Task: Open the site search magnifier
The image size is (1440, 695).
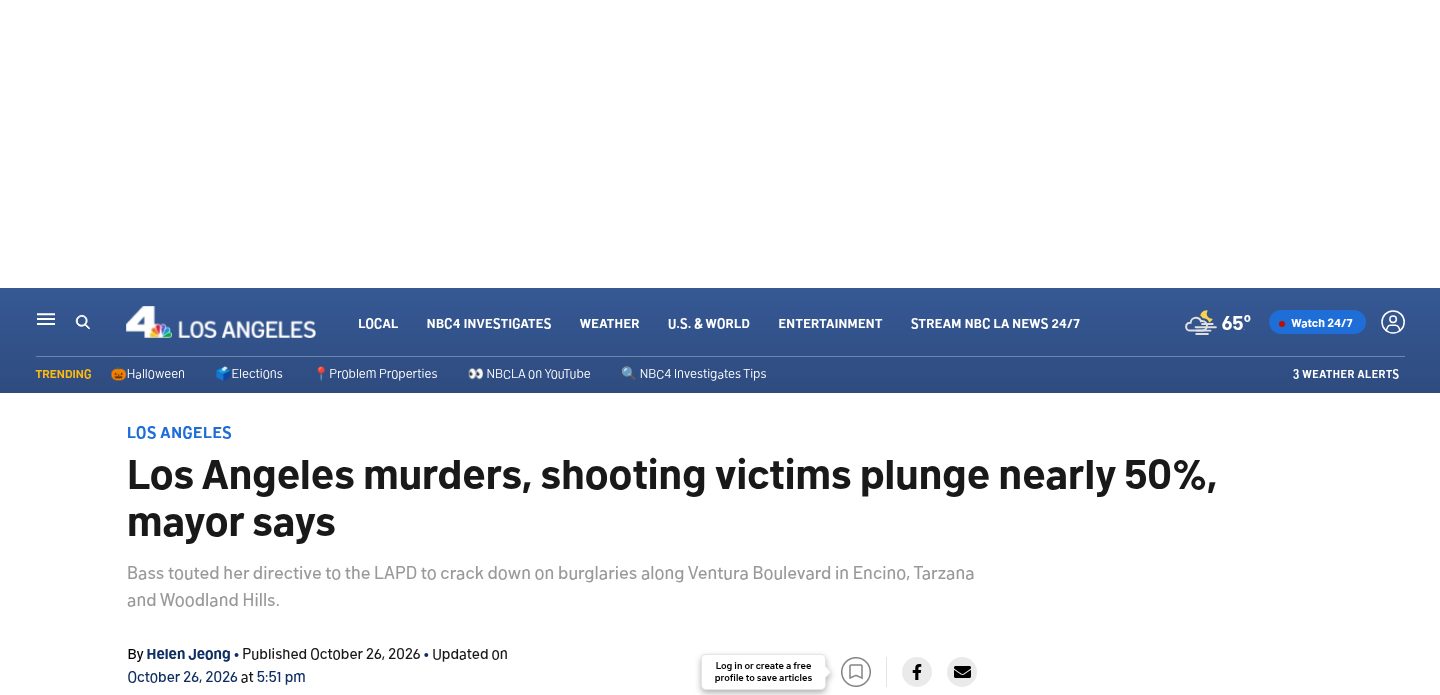Action: pos(83,322)
